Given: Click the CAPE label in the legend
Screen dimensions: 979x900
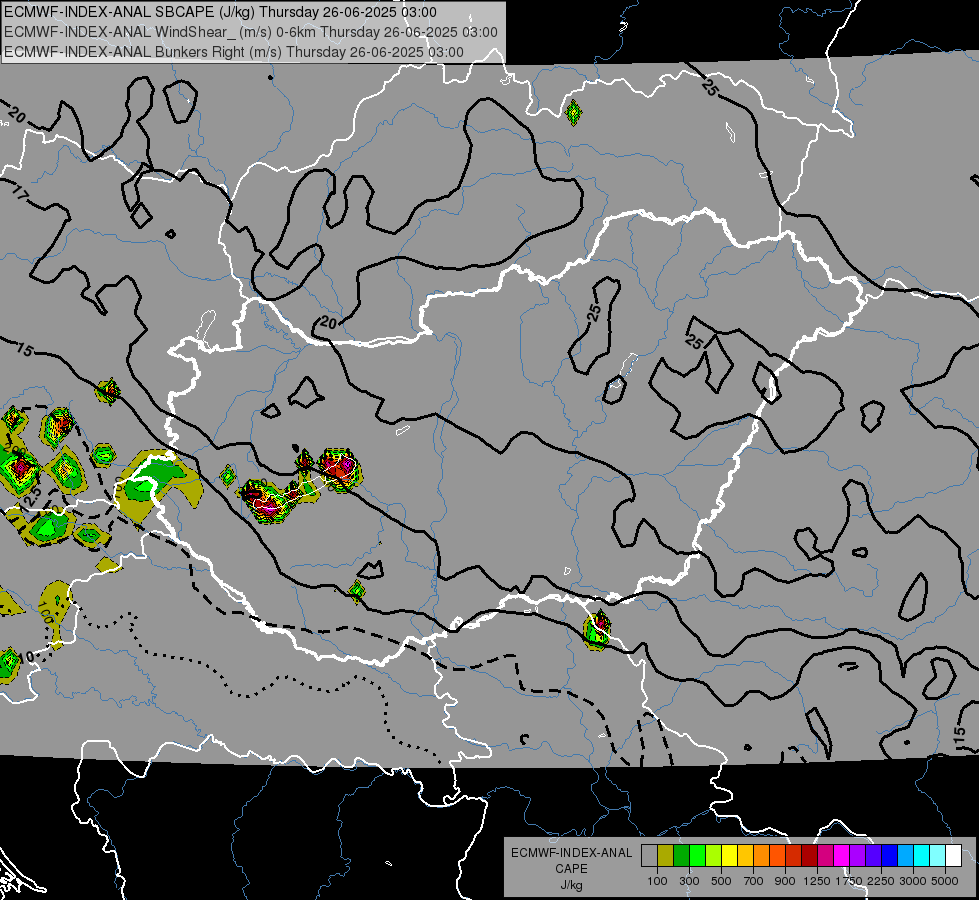Looking at the screenshot, I should (x=571, y=869).
